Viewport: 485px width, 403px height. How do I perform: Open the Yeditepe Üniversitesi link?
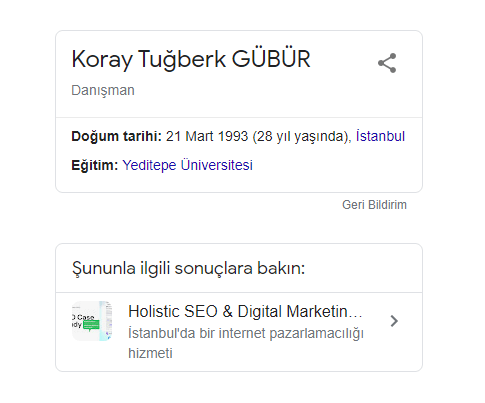187,165
